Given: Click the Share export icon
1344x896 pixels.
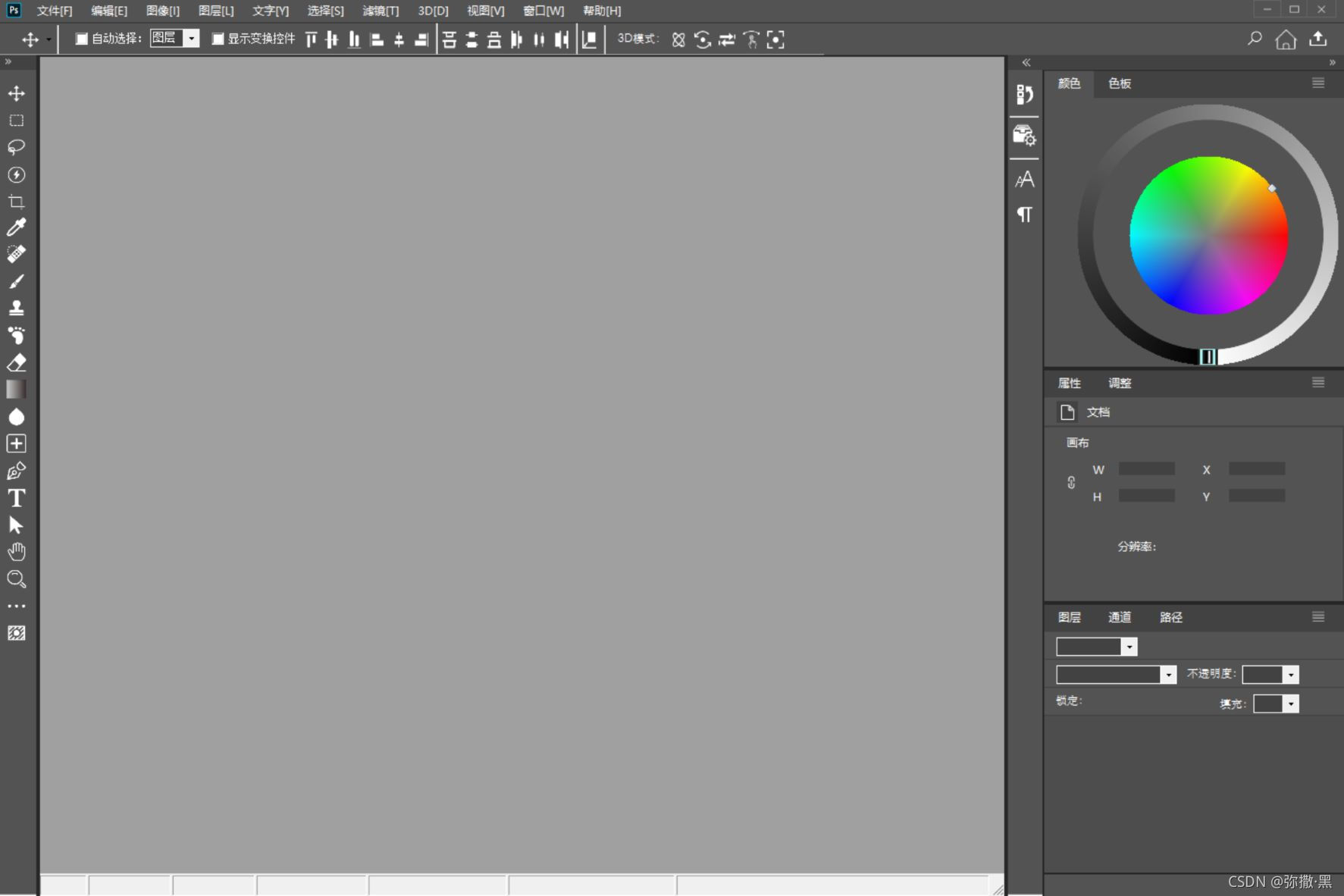Looking at the screenshot, I should (1318, 39).
